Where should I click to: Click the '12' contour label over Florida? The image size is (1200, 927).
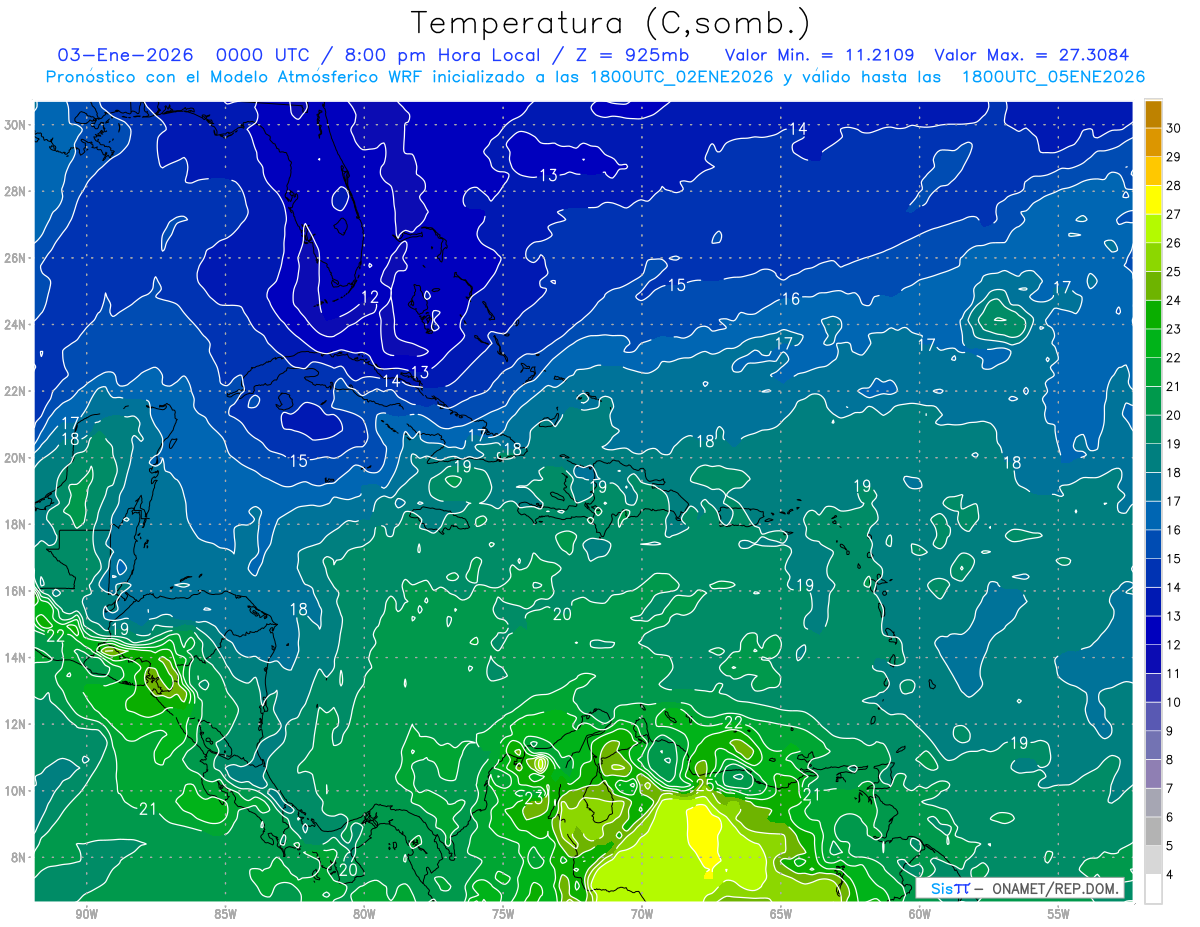tap(370, 297)
